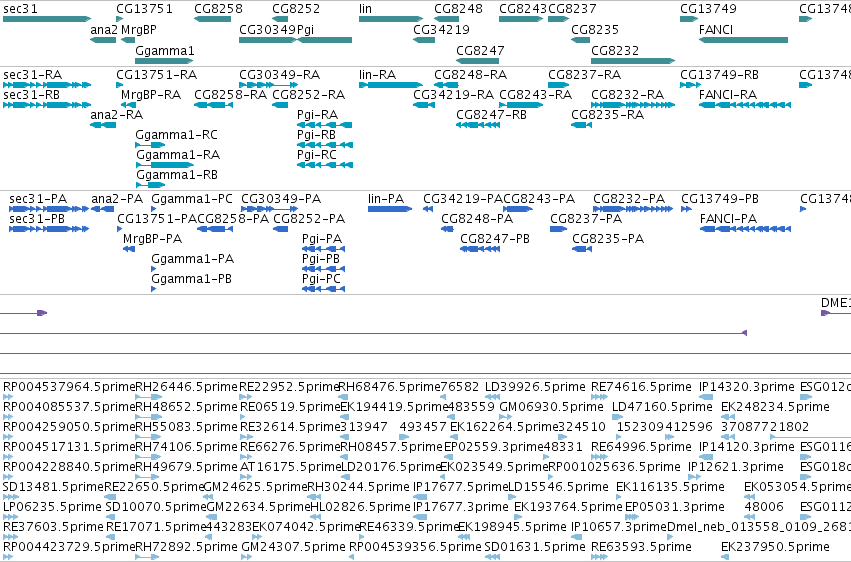The height and width of the screenshot is (562, 851).
Task: Click the CG30349 gene feature
Action: 268,40
